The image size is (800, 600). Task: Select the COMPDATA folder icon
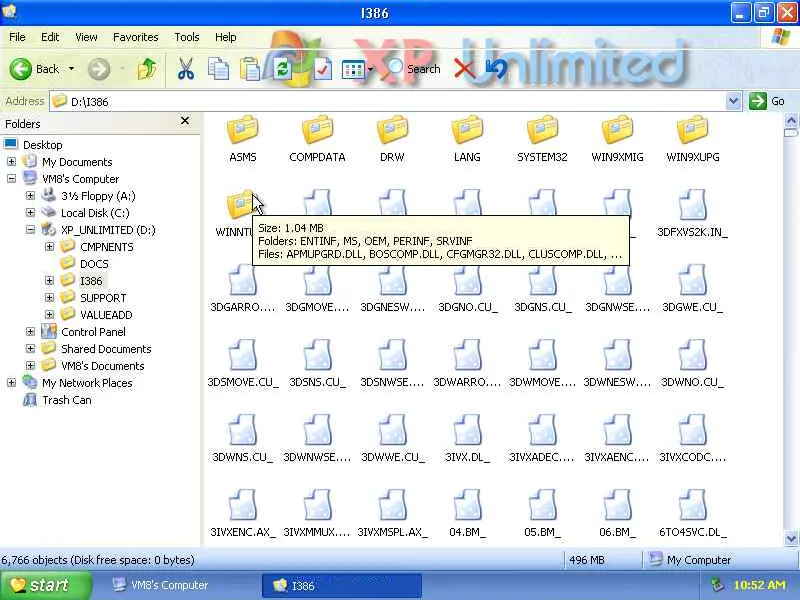(317, 130)
